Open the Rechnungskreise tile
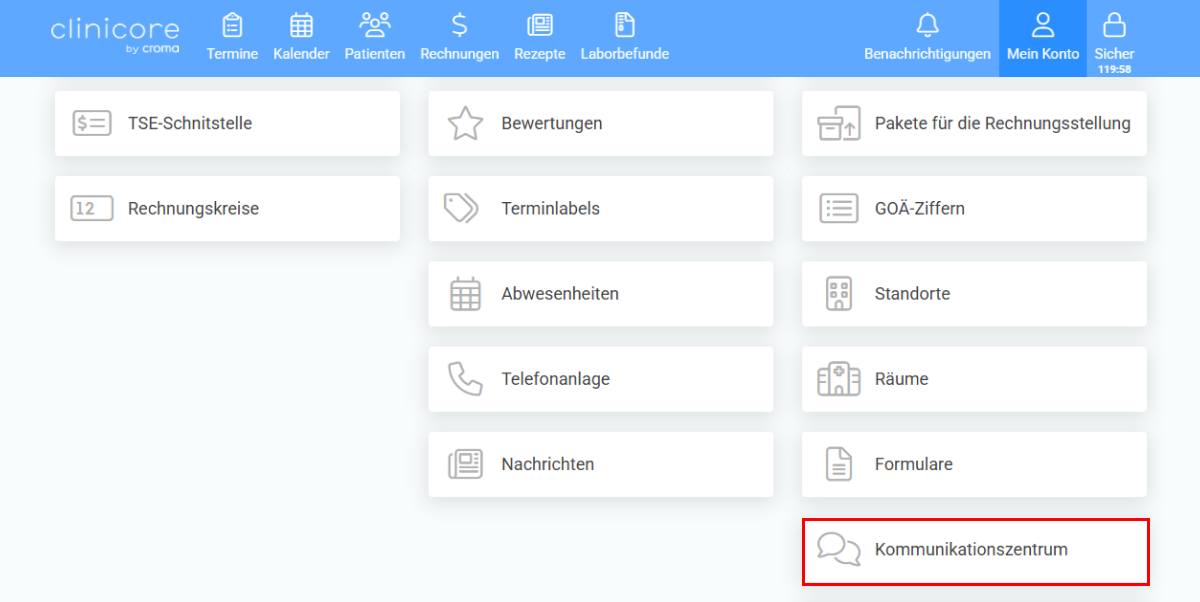The image size is (1200, 602). tap(227, 208)
